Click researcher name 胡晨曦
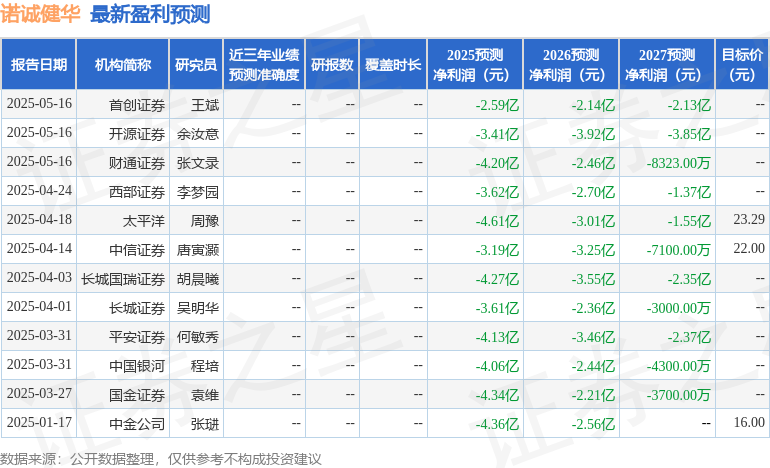The height and width of the screenshot is (468, 770). pos(198,279)
